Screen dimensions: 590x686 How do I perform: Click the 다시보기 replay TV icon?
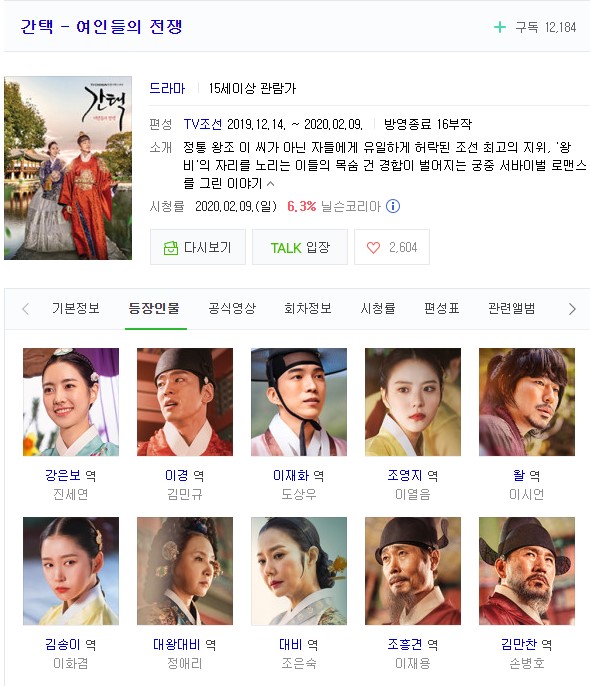tap(171, 248)
